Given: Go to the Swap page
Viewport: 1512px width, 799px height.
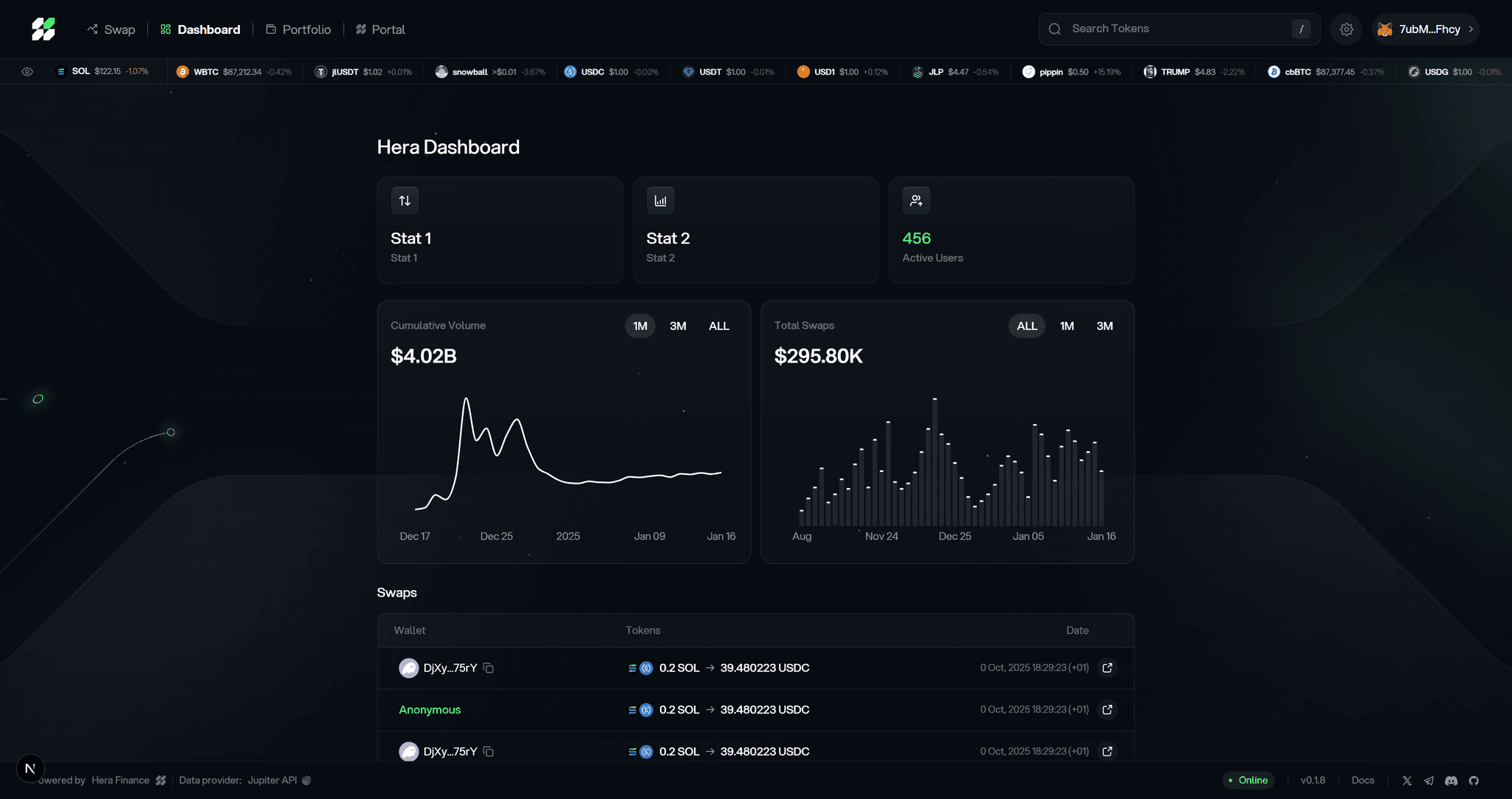Looking at the screenshot, I should (x=111, y=29).
